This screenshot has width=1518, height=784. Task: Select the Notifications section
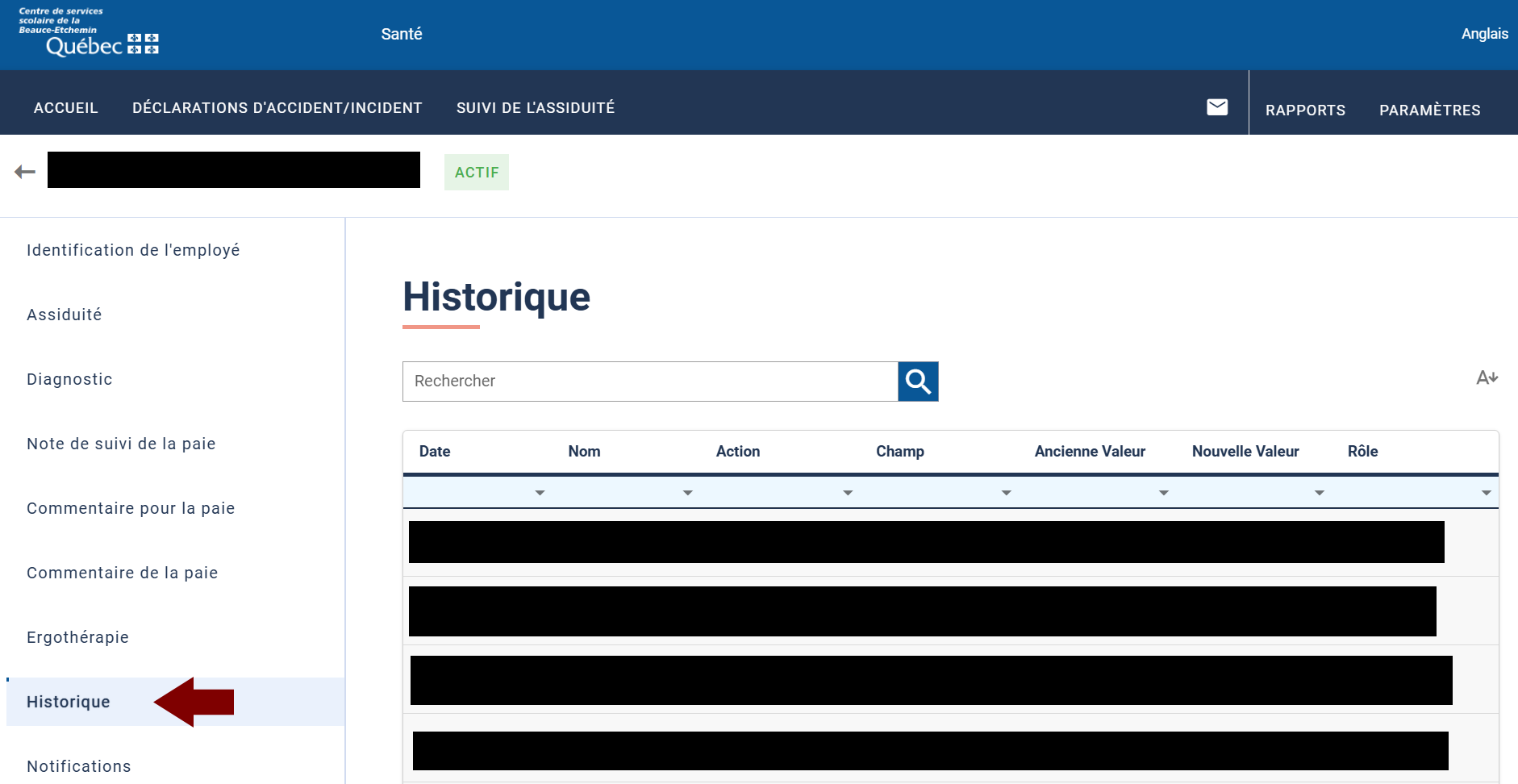(x=79, y=766)
